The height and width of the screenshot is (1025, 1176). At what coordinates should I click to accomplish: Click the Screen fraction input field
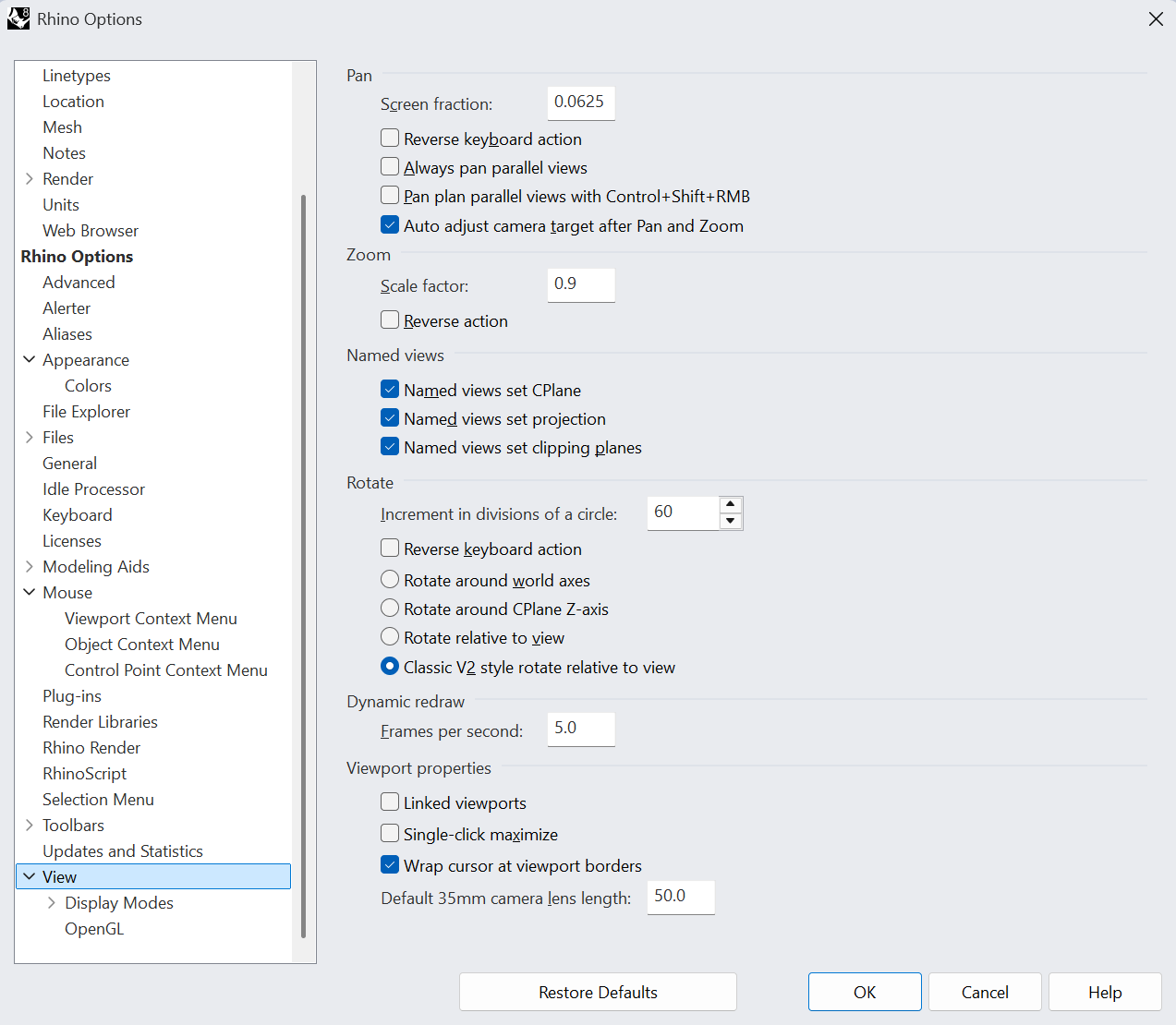(x=581, y=102)
